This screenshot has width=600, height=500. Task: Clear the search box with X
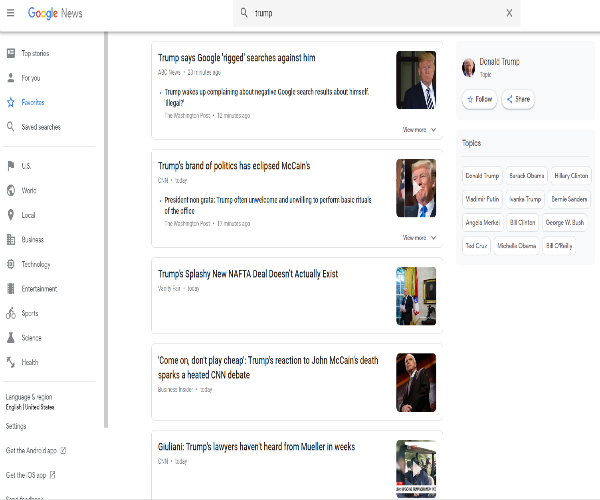click(x=509, y=13)
